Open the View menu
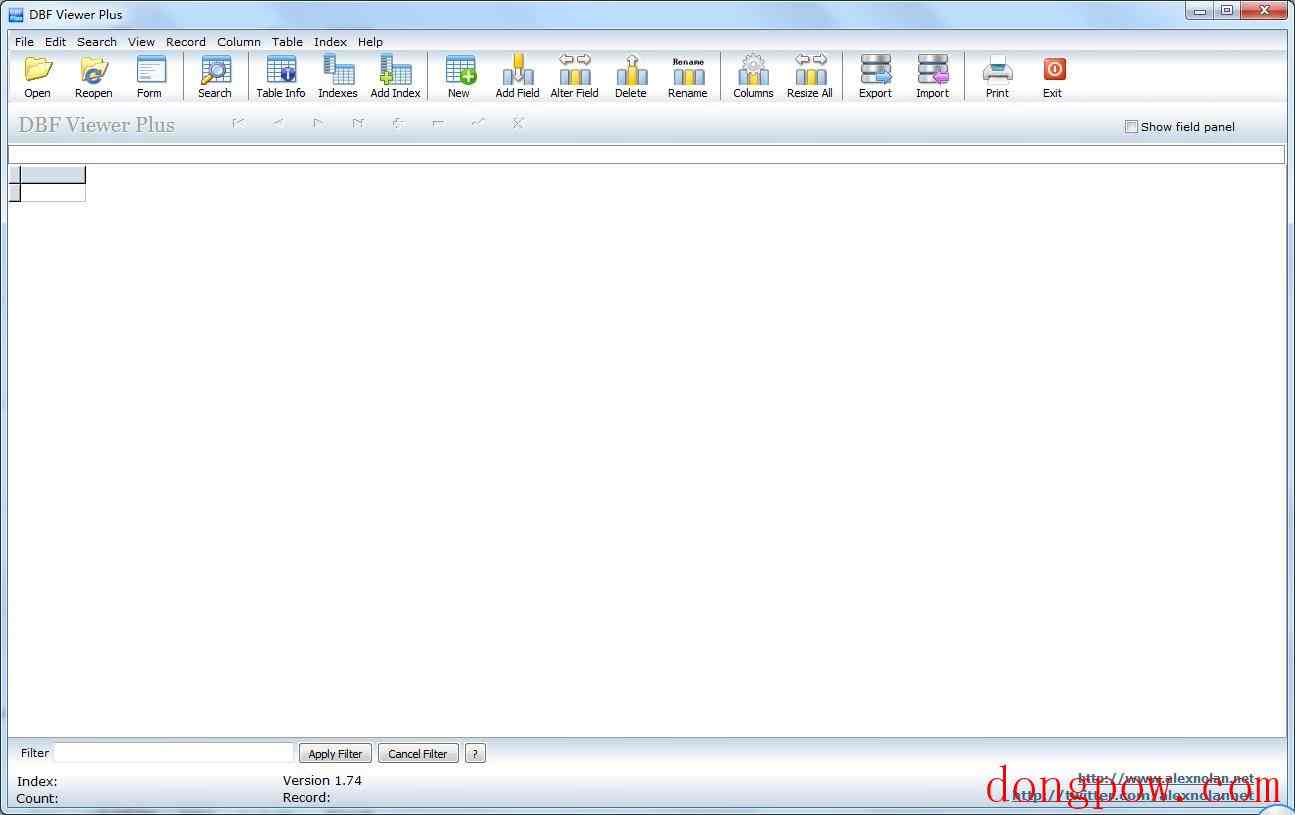Viewport: 1295px width, 815px height. [x=142, y=42]
